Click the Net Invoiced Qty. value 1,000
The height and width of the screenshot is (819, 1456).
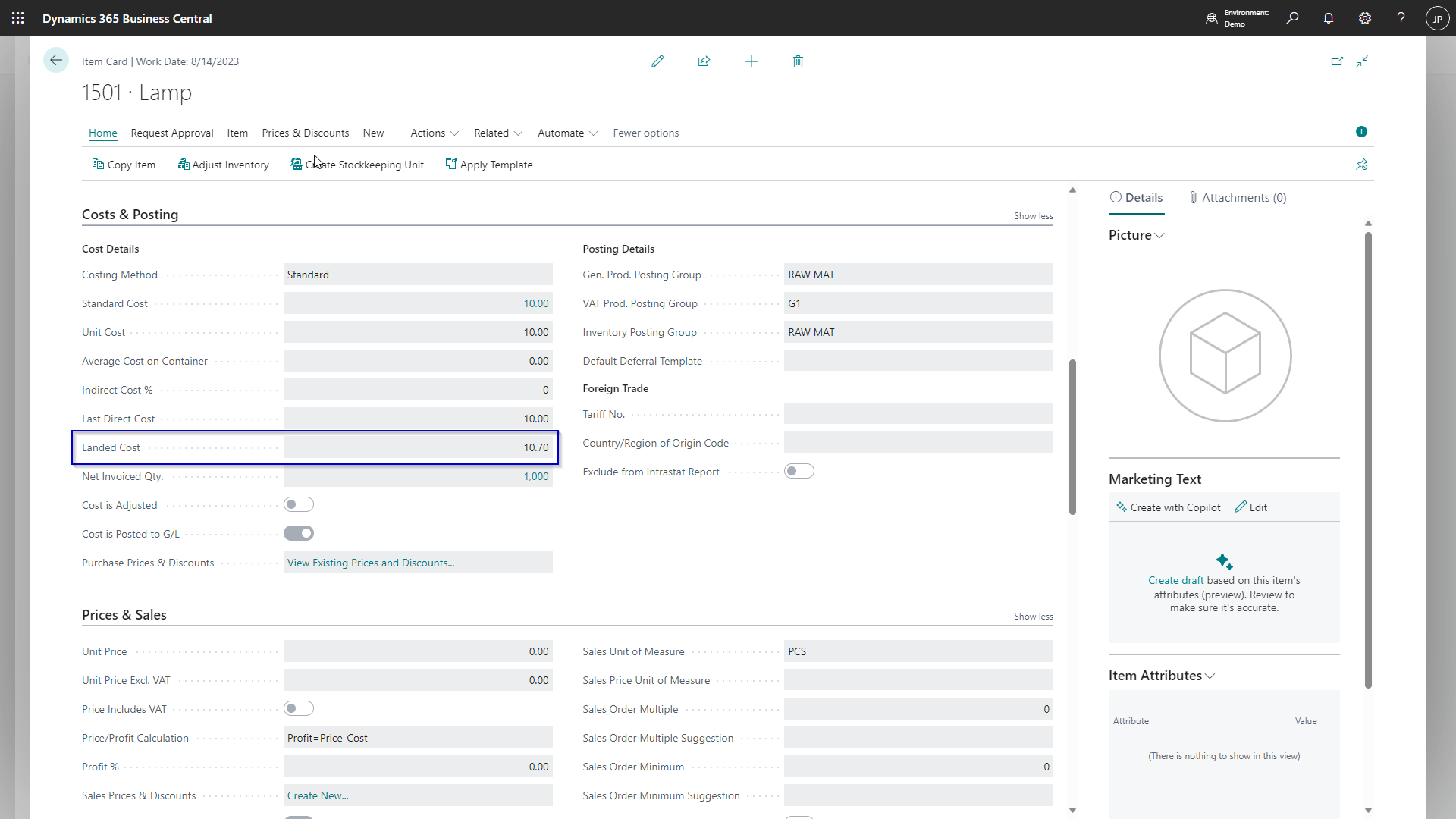pos(536,476)
